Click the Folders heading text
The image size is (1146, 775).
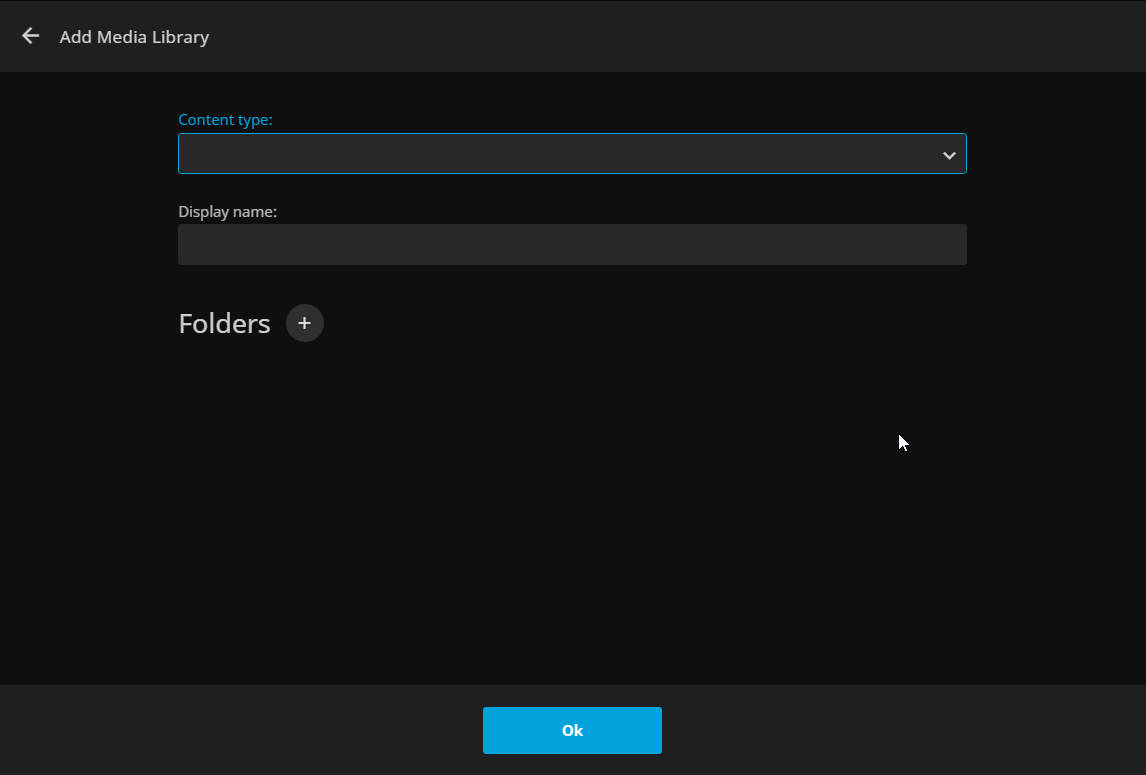pos(224,324)
